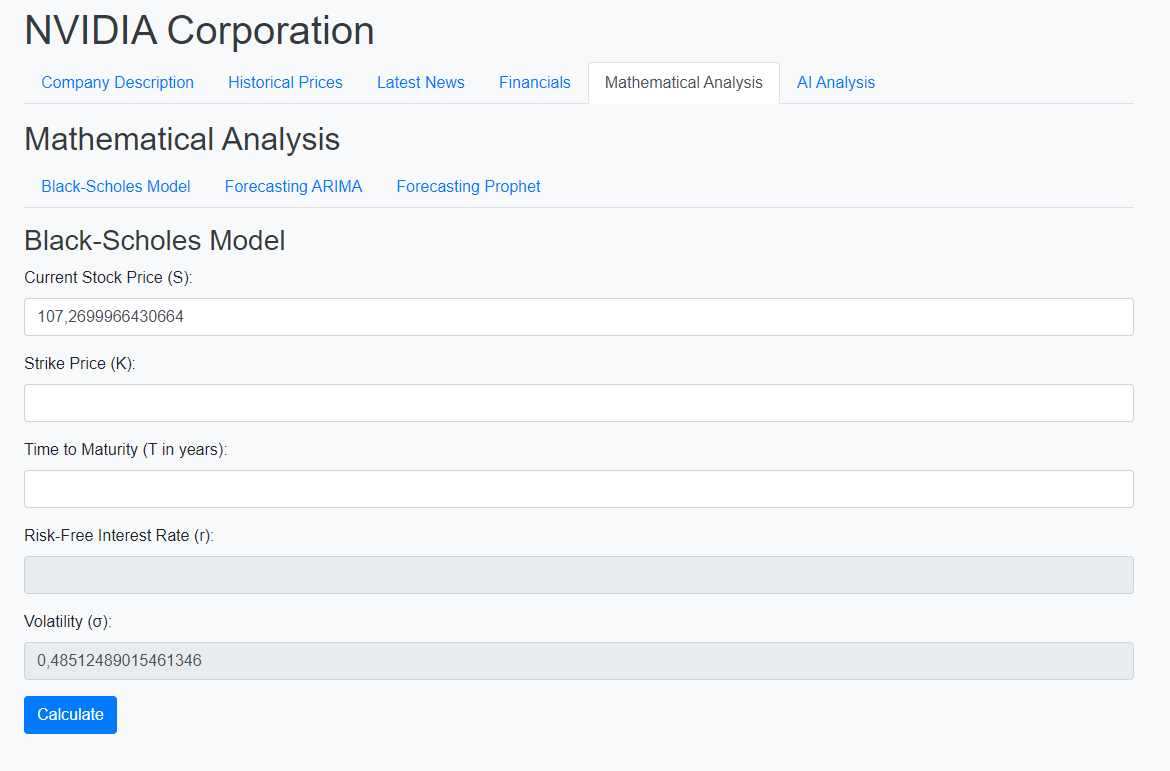Viewport: 1170px width, 771px height.
Task: Click the Time to Maturity field
Action: (578, 489)
